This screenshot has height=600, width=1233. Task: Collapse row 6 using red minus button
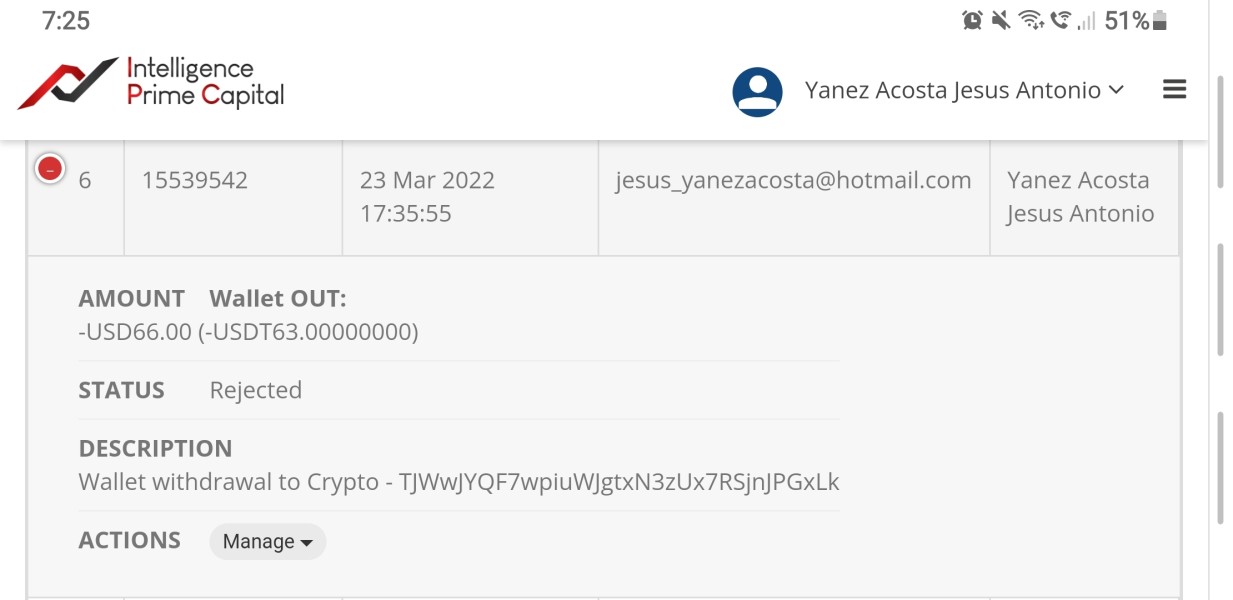[x=50, y=170]
